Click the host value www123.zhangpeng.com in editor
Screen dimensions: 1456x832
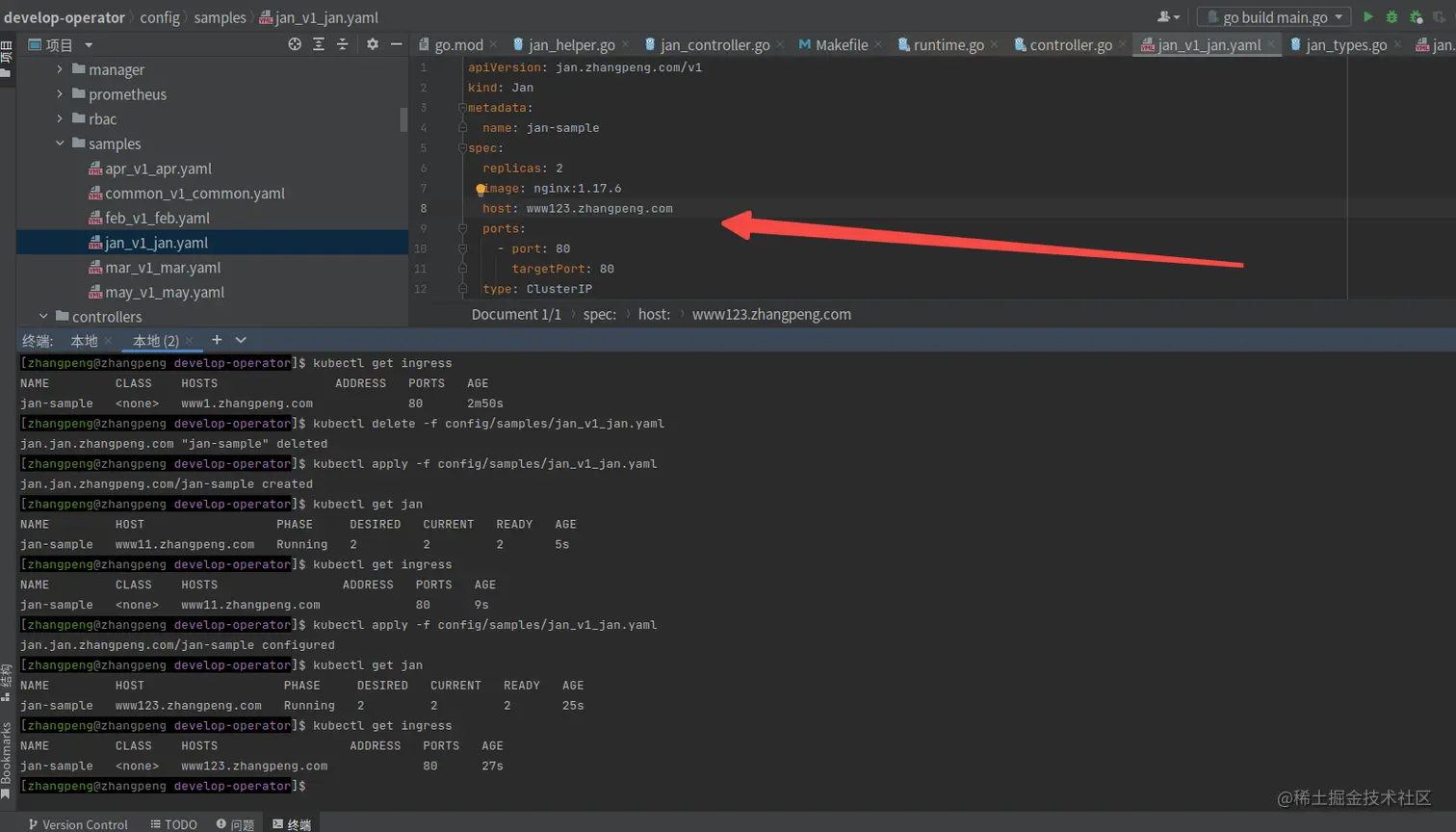point(599,209)
